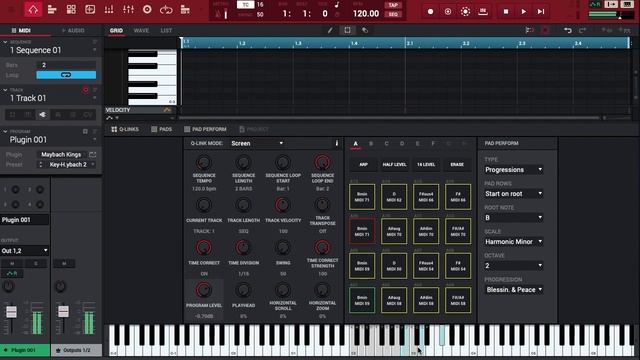Click the SEQ tempo button
This screenshot has width=640, height=360.
[393, 14]
